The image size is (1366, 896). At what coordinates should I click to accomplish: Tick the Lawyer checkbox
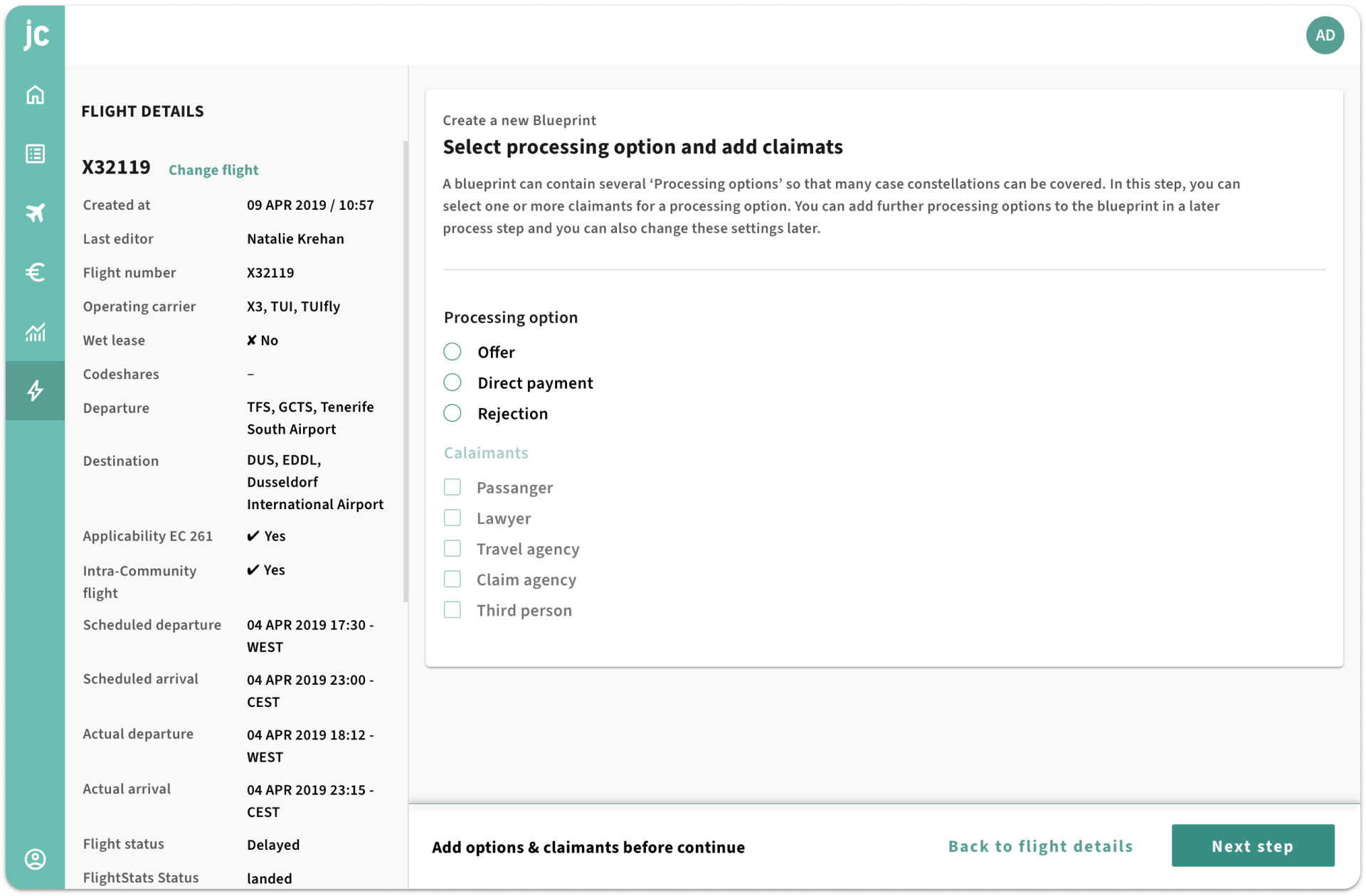(x=452, y=518)
